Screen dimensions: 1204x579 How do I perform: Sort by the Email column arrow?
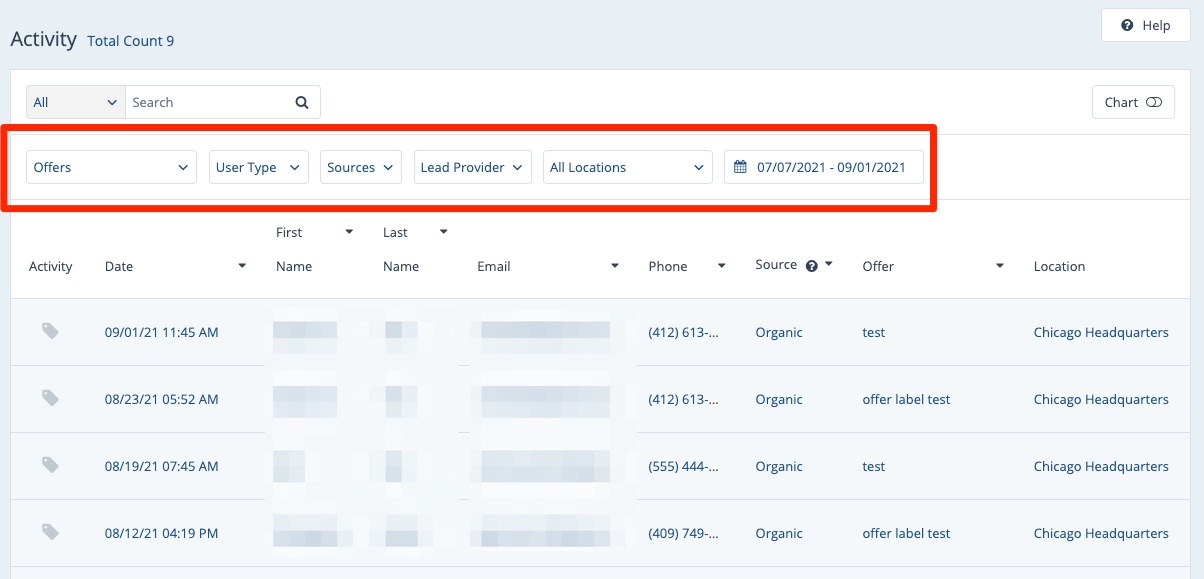[x=614, y=266]
